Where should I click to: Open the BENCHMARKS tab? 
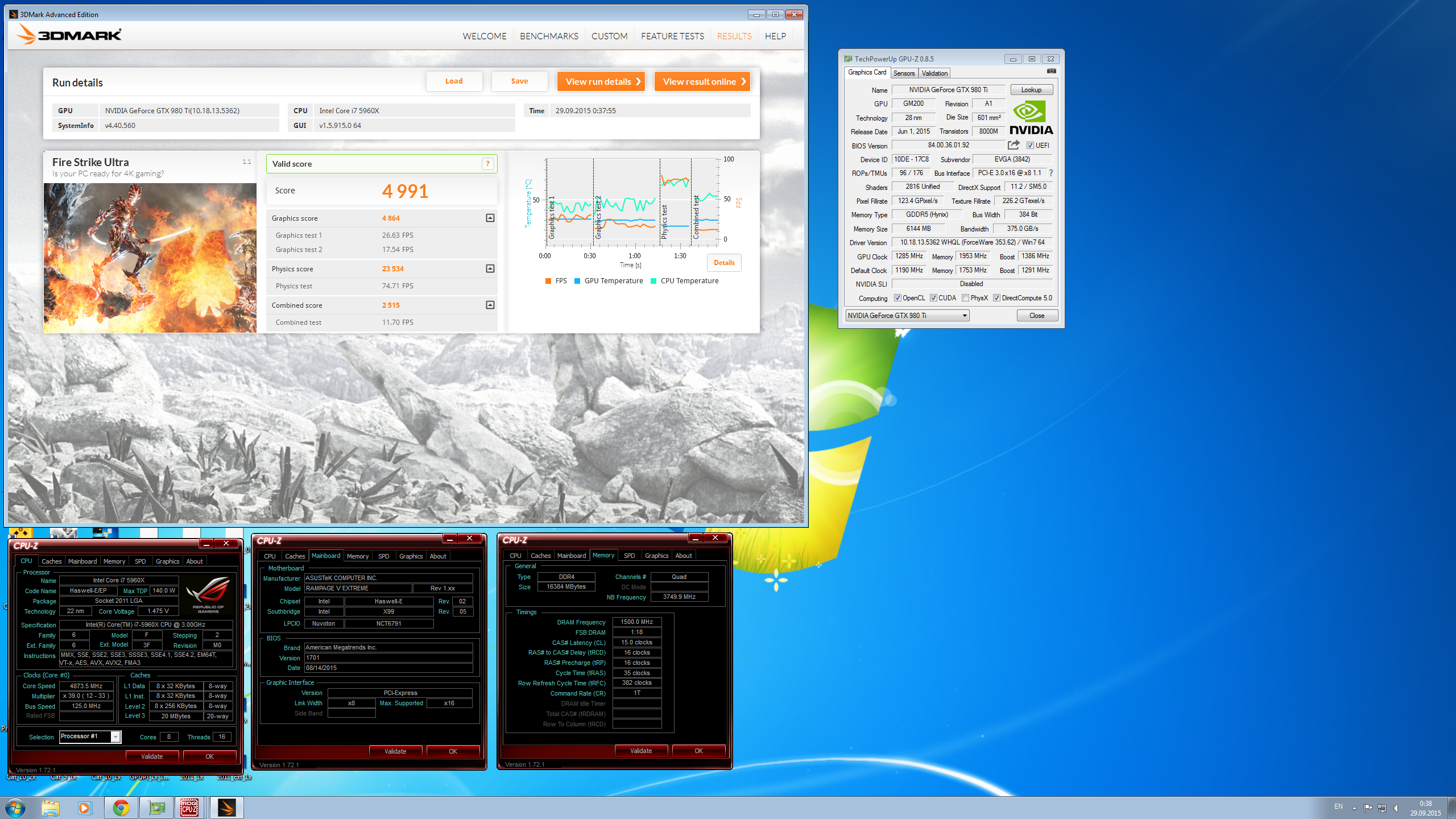point(549,36)
